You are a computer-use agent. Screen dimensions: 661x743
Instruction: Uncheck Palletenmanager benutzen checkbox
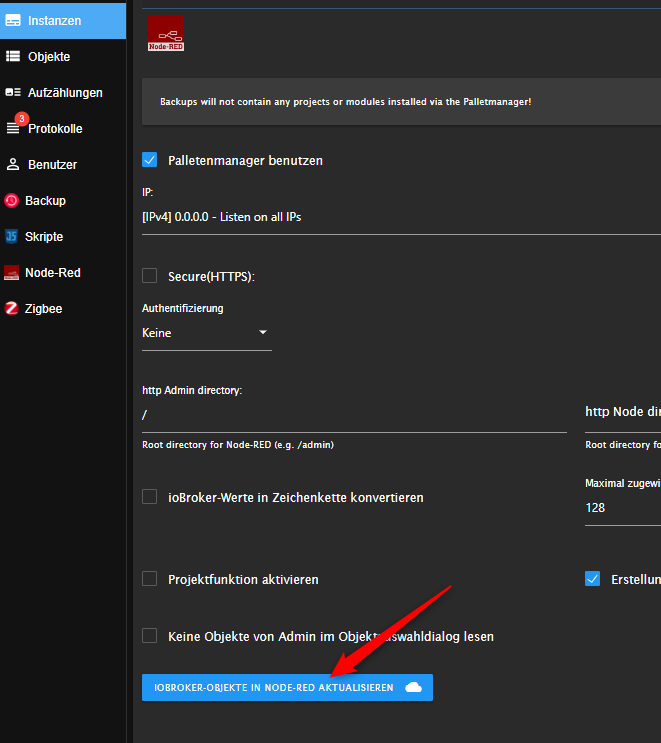[x=150, y=160]
